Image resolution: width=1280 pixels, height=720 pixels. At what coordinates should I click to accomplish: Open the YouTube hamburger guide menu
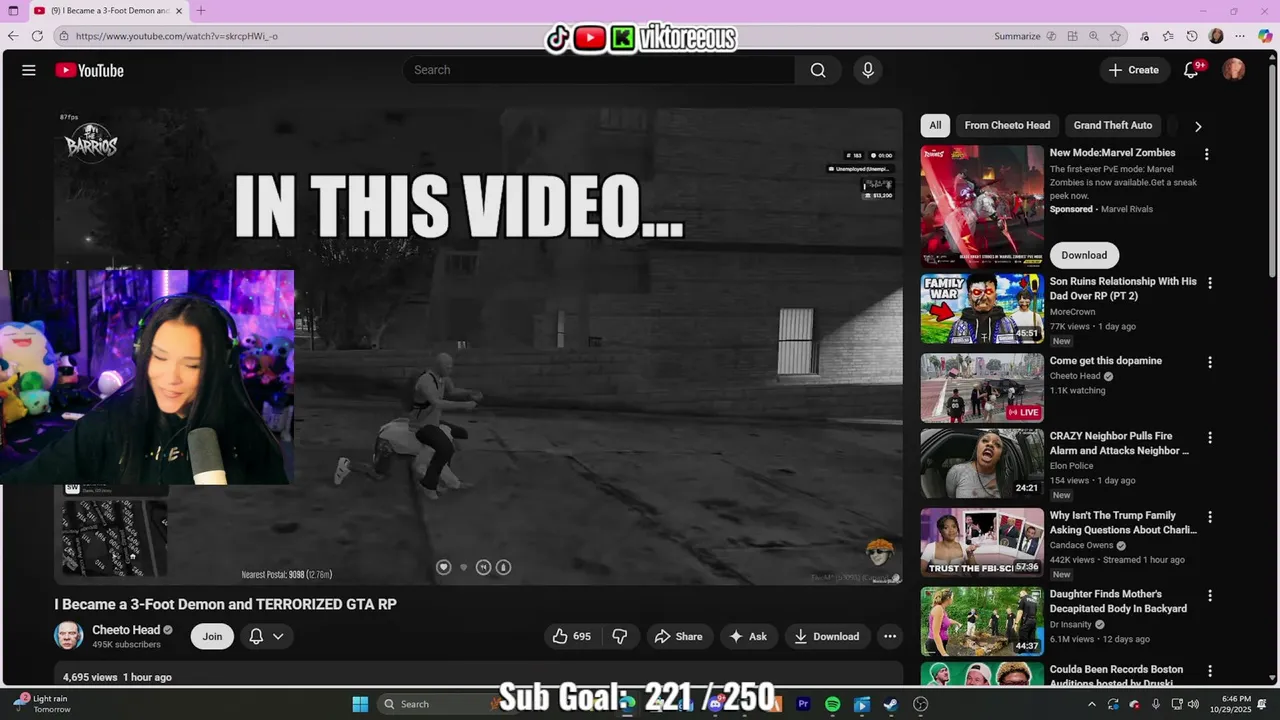coord(29,70)
